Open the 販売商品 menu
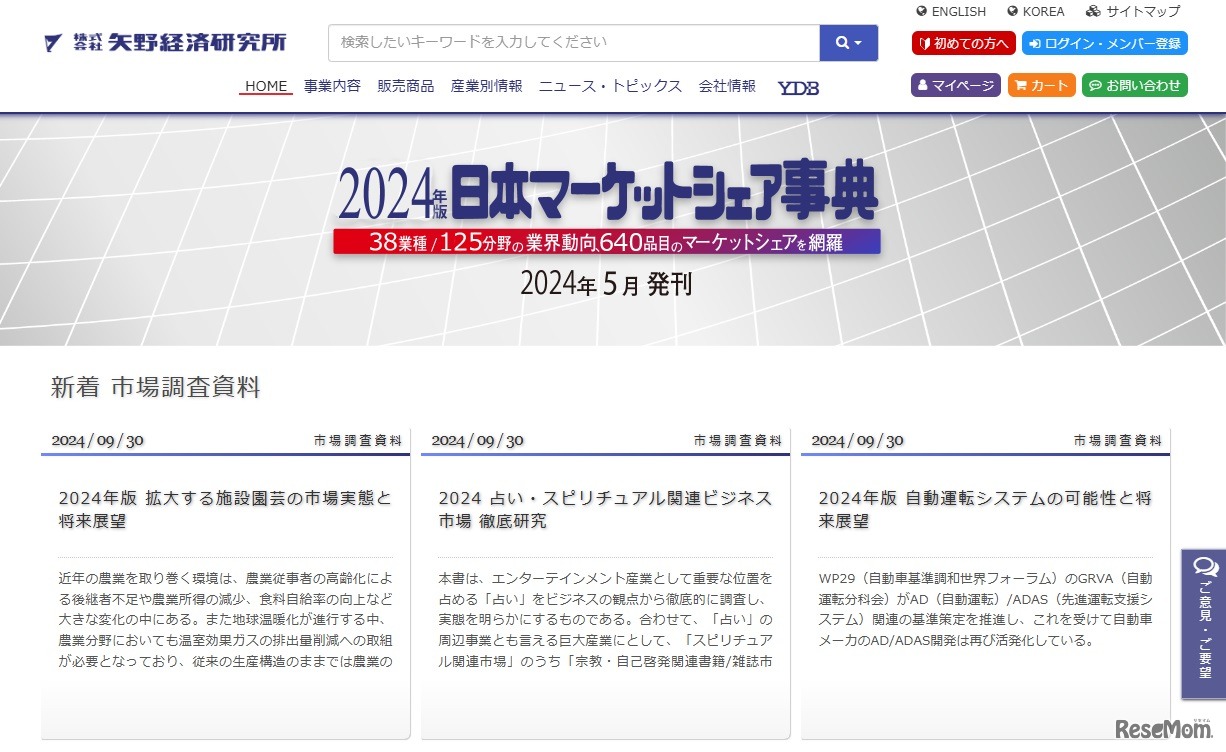 pos(406,86)
